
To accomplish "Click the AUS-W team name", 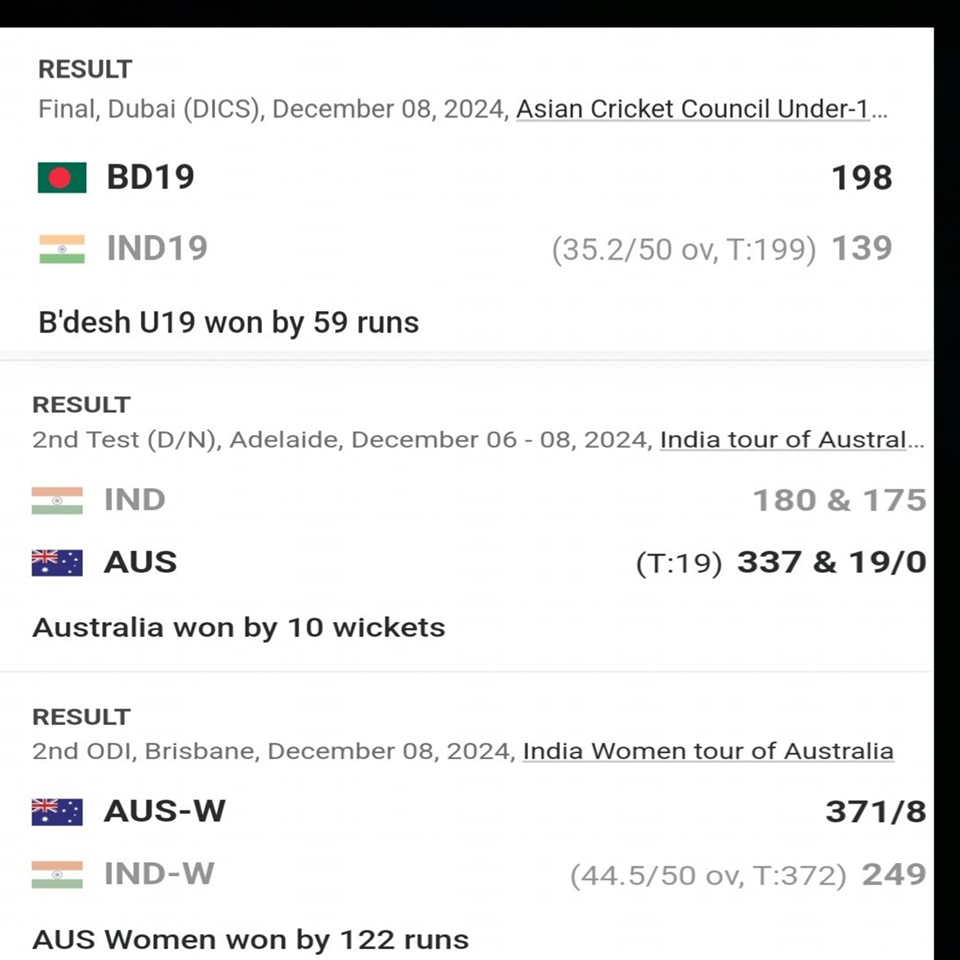I will point(165,811).
